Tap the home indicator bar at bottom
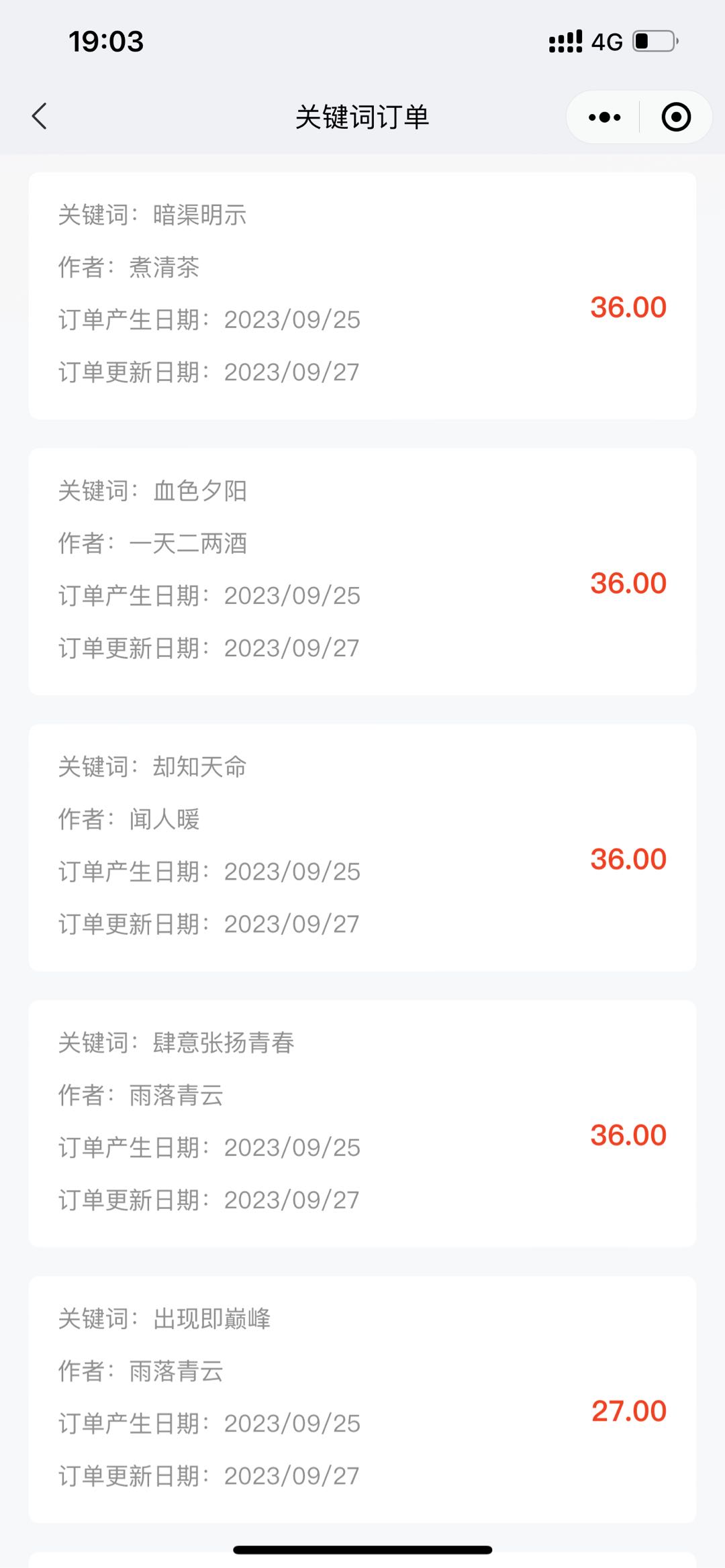The image size is (725, 1568). pos(362,1550)
